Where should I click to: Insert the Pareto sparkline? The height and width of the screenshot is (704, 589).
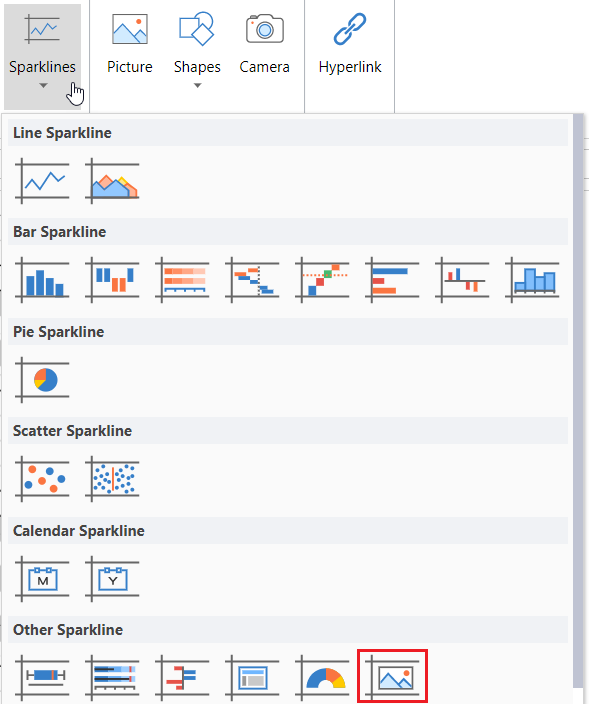[322, 280]
